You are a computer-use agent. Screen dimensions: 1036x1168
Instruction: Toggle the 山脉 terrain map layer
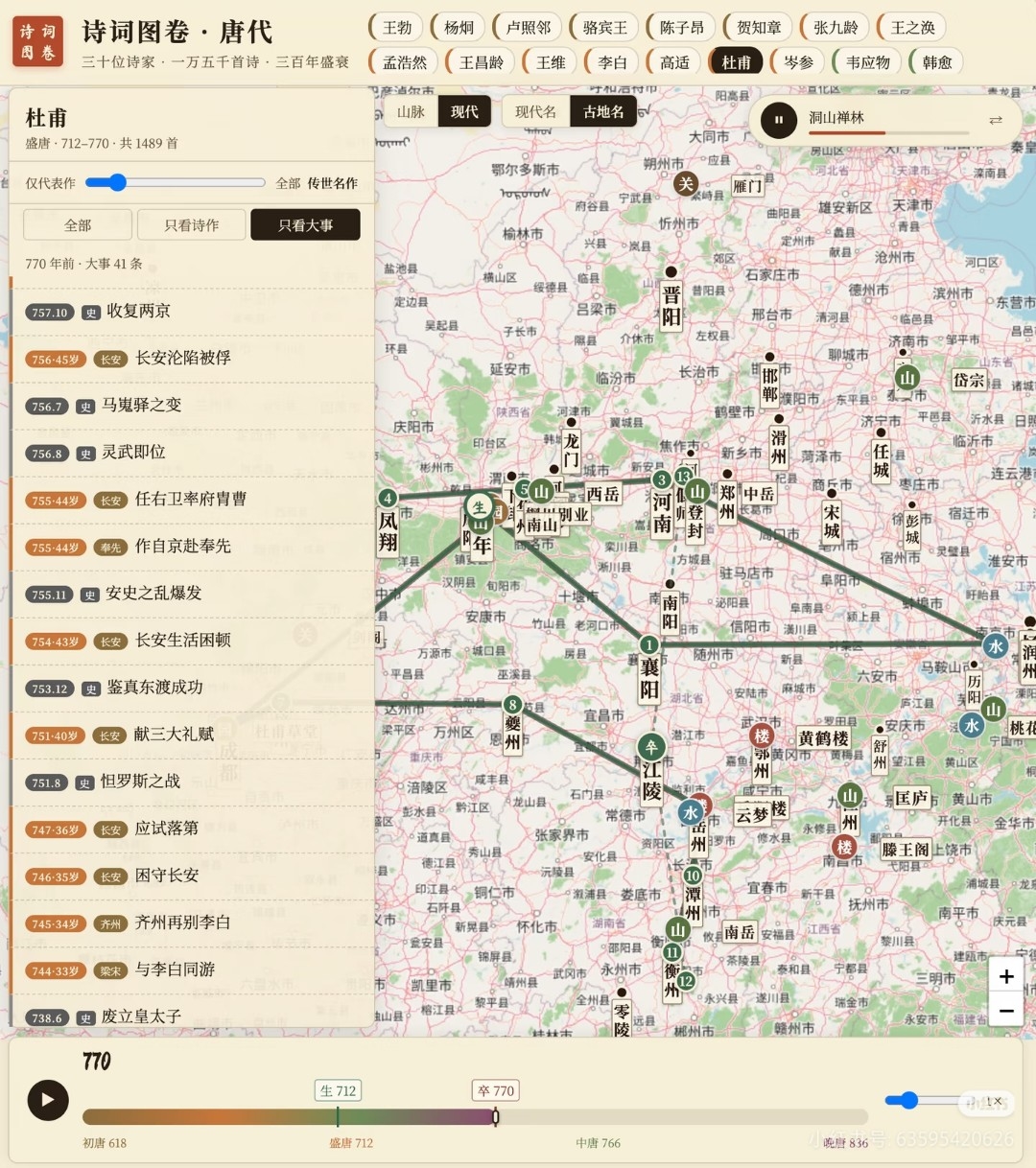pos(411,112)
